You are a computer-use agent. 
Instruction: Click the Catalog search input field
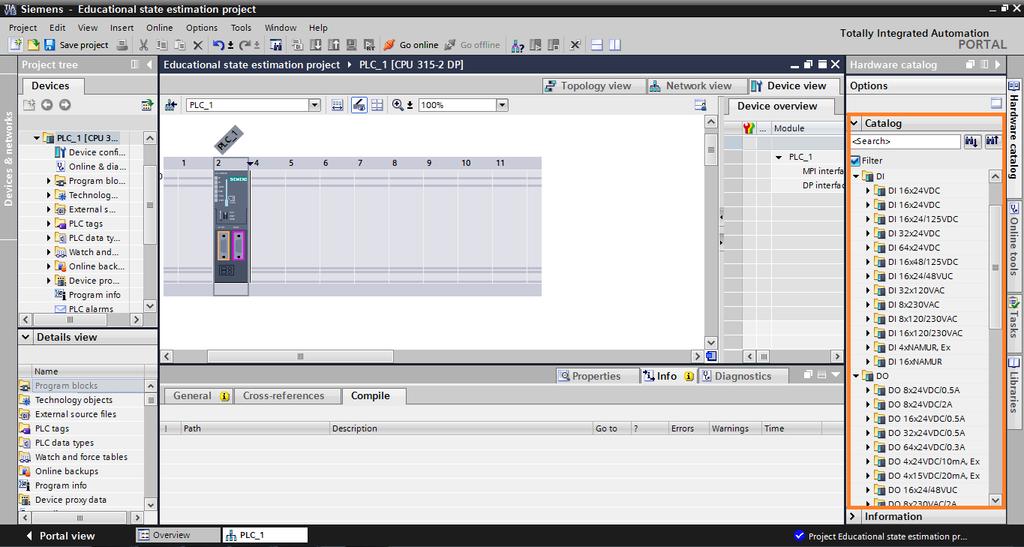905,141
